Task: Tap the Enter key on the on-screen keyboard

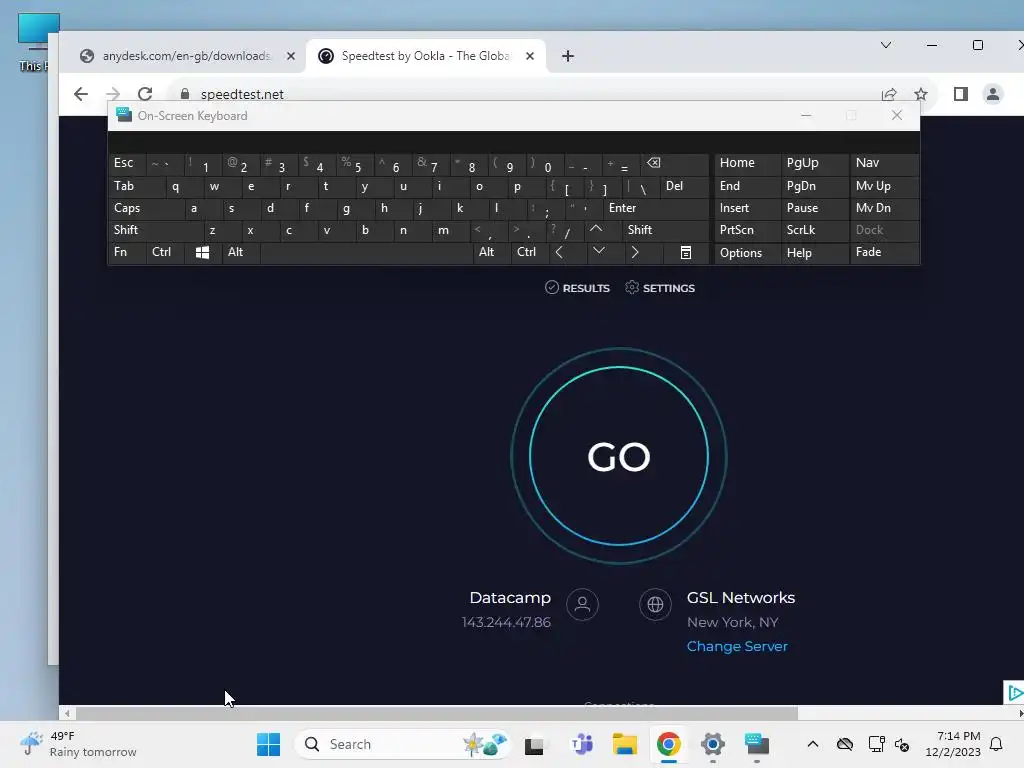Action: [x=656, y=208]
